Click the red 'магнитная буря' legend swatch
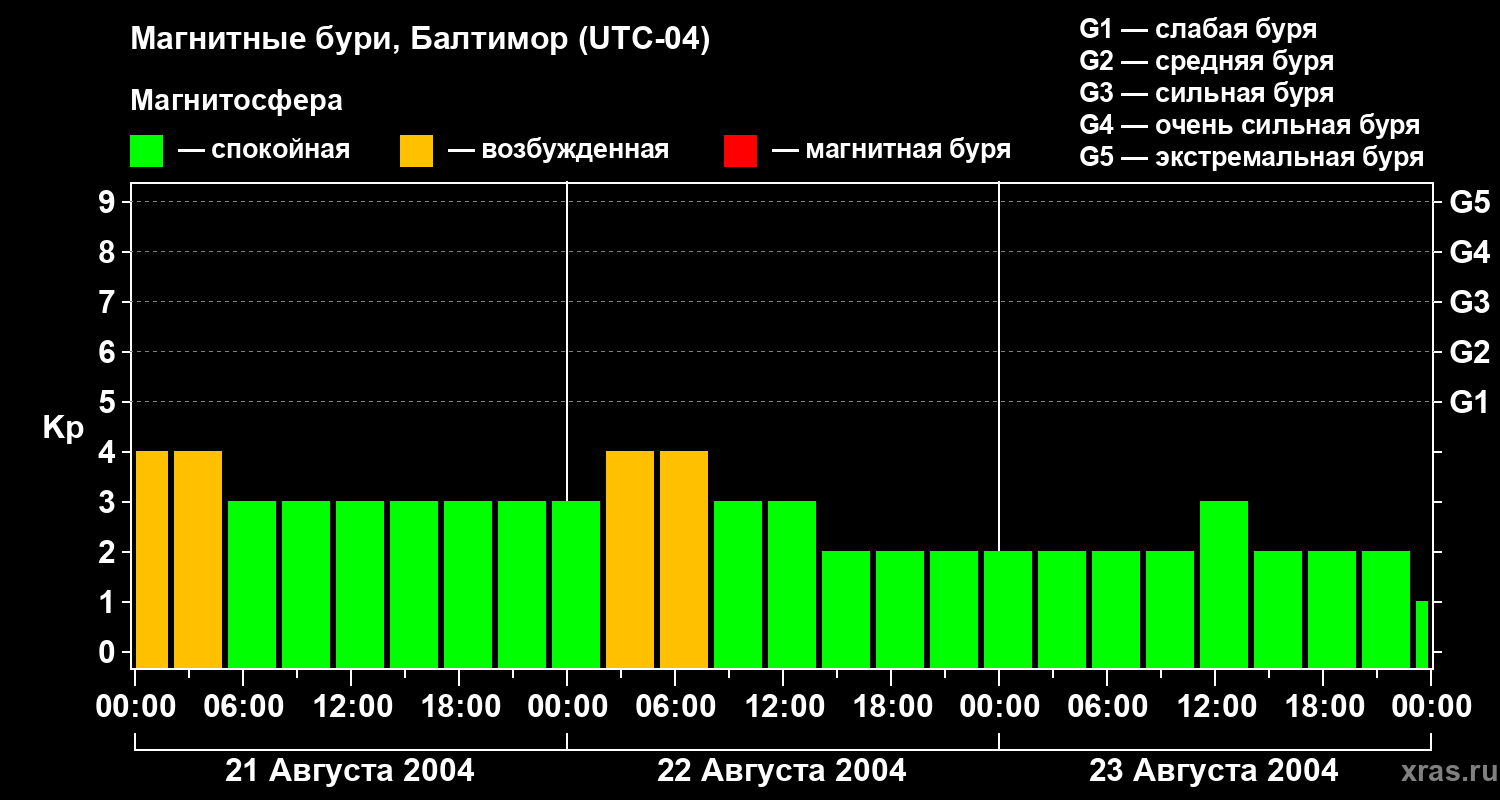The height and width of the screenshot is (800, 1500). click(x=740, y=151)
